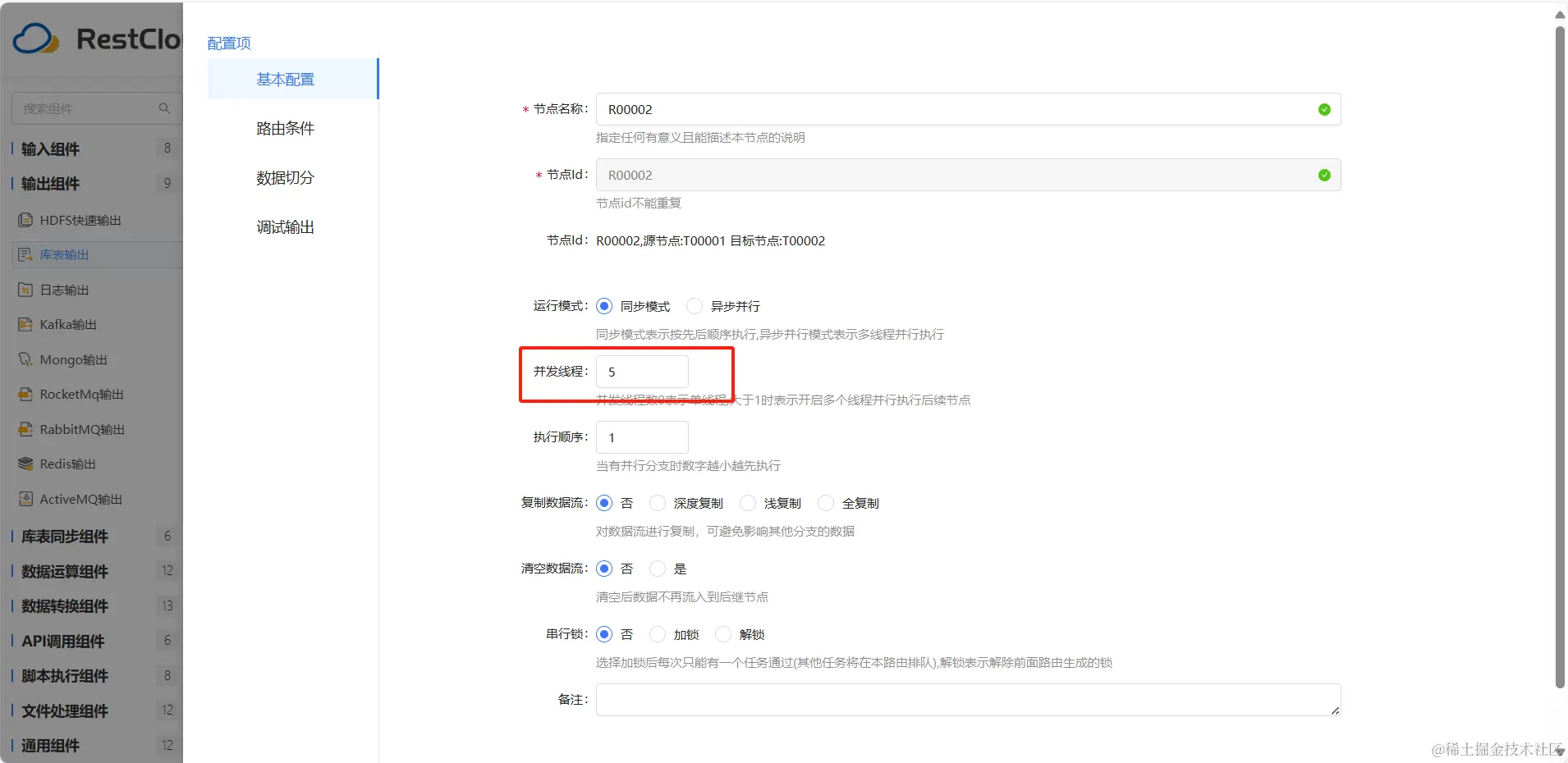Click the 搜索组件 search box
The image size is (1568, 763).
coord(96,108)
